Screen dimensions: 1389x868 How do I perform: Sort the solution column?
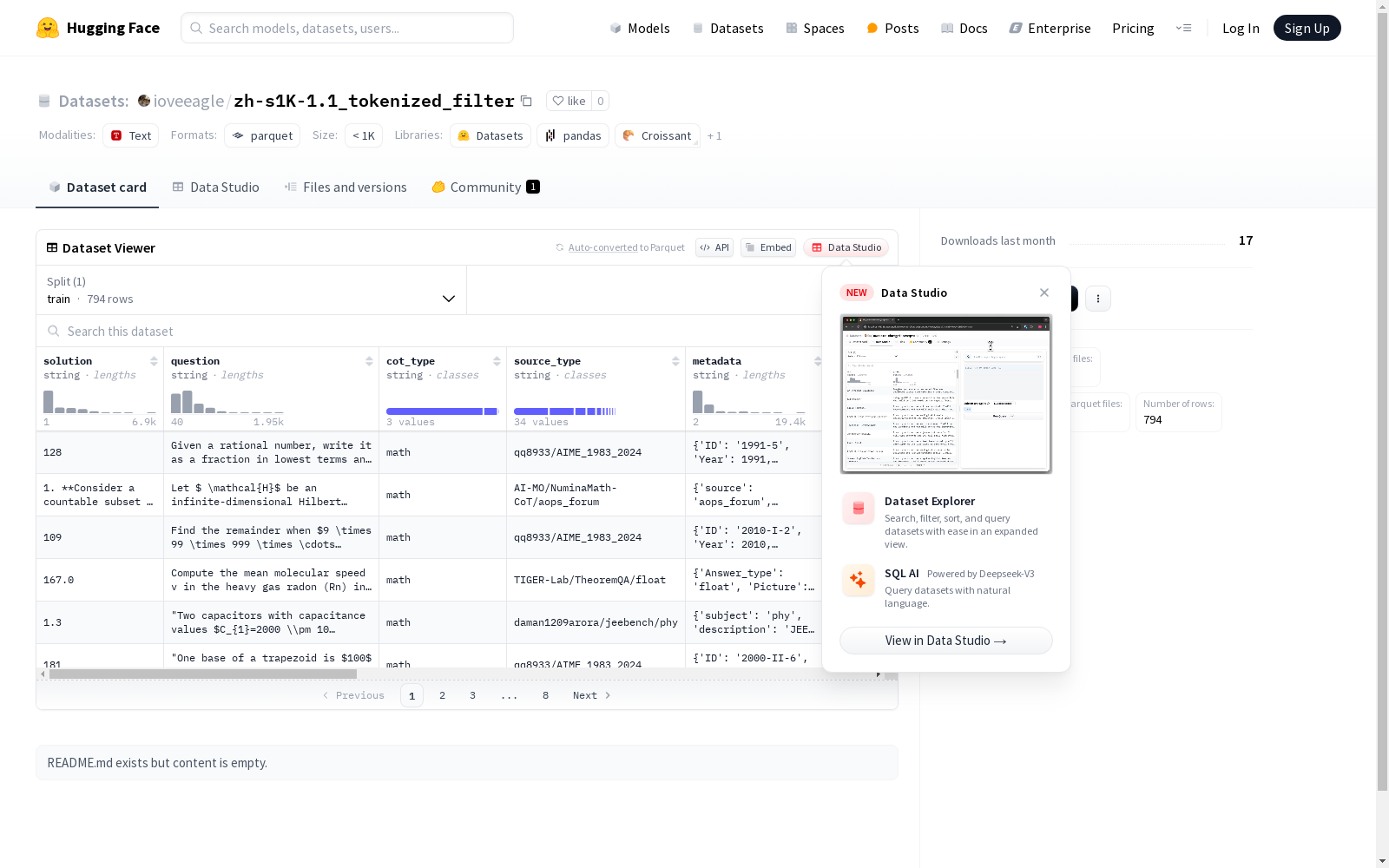(x=154, y=361)
